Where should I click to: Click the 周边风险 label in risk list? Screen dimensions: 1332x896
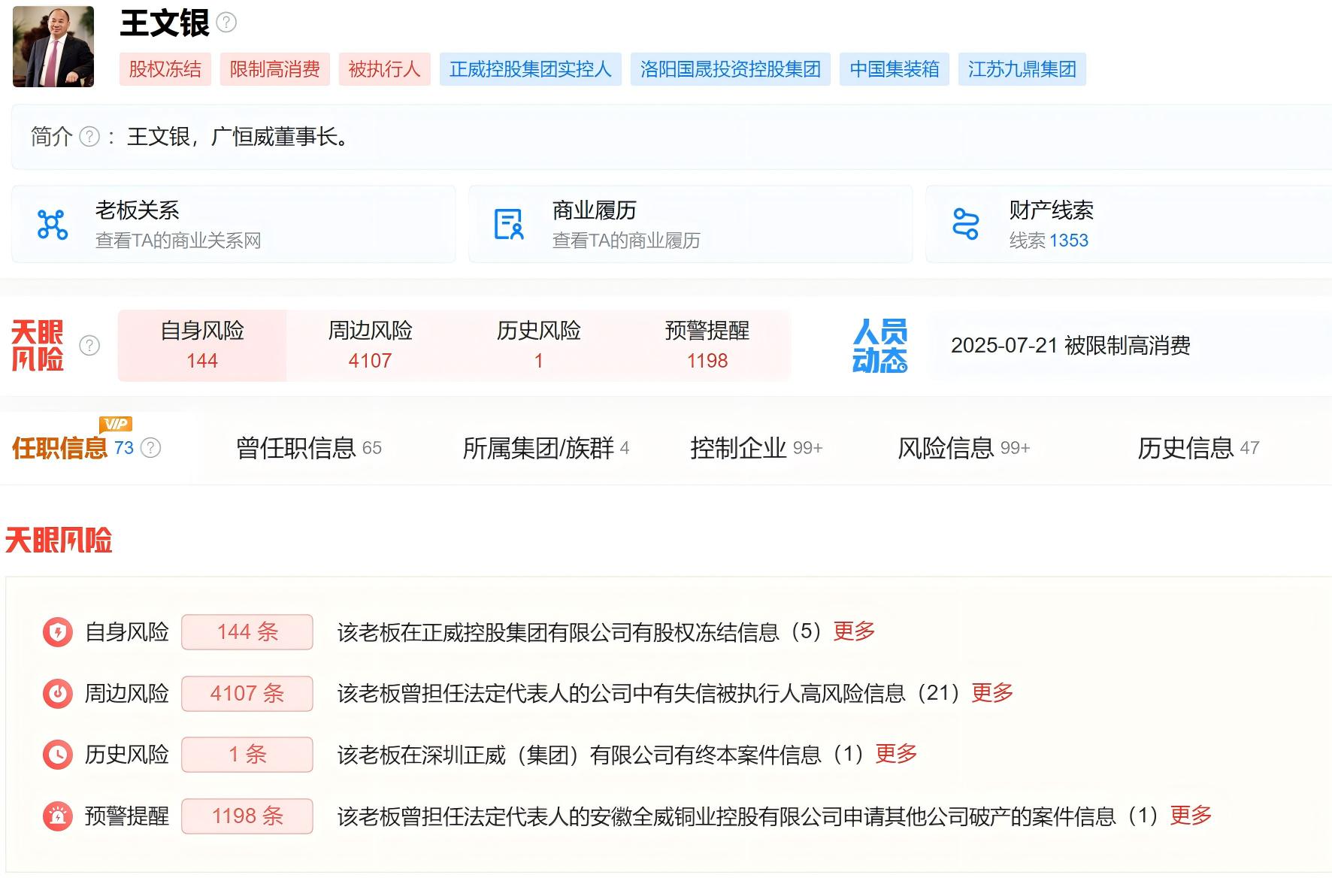pyautogui.click(x=127, y=693)
